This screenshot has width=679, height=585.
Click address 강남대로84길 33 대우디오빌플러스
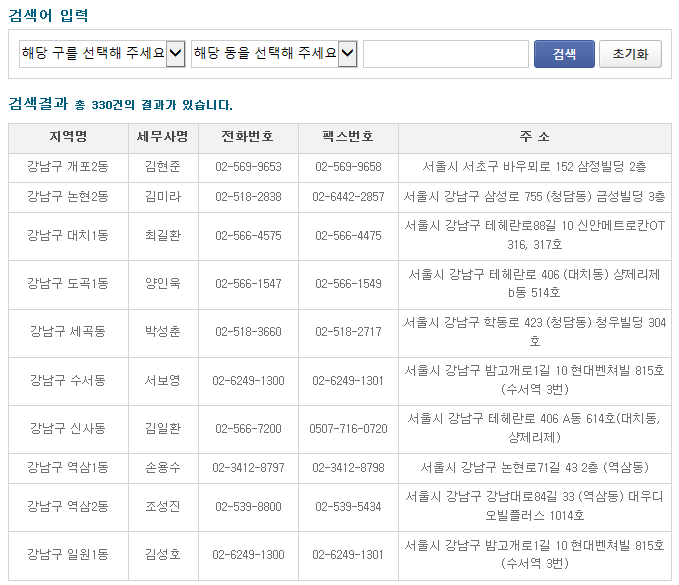[535, 506]
